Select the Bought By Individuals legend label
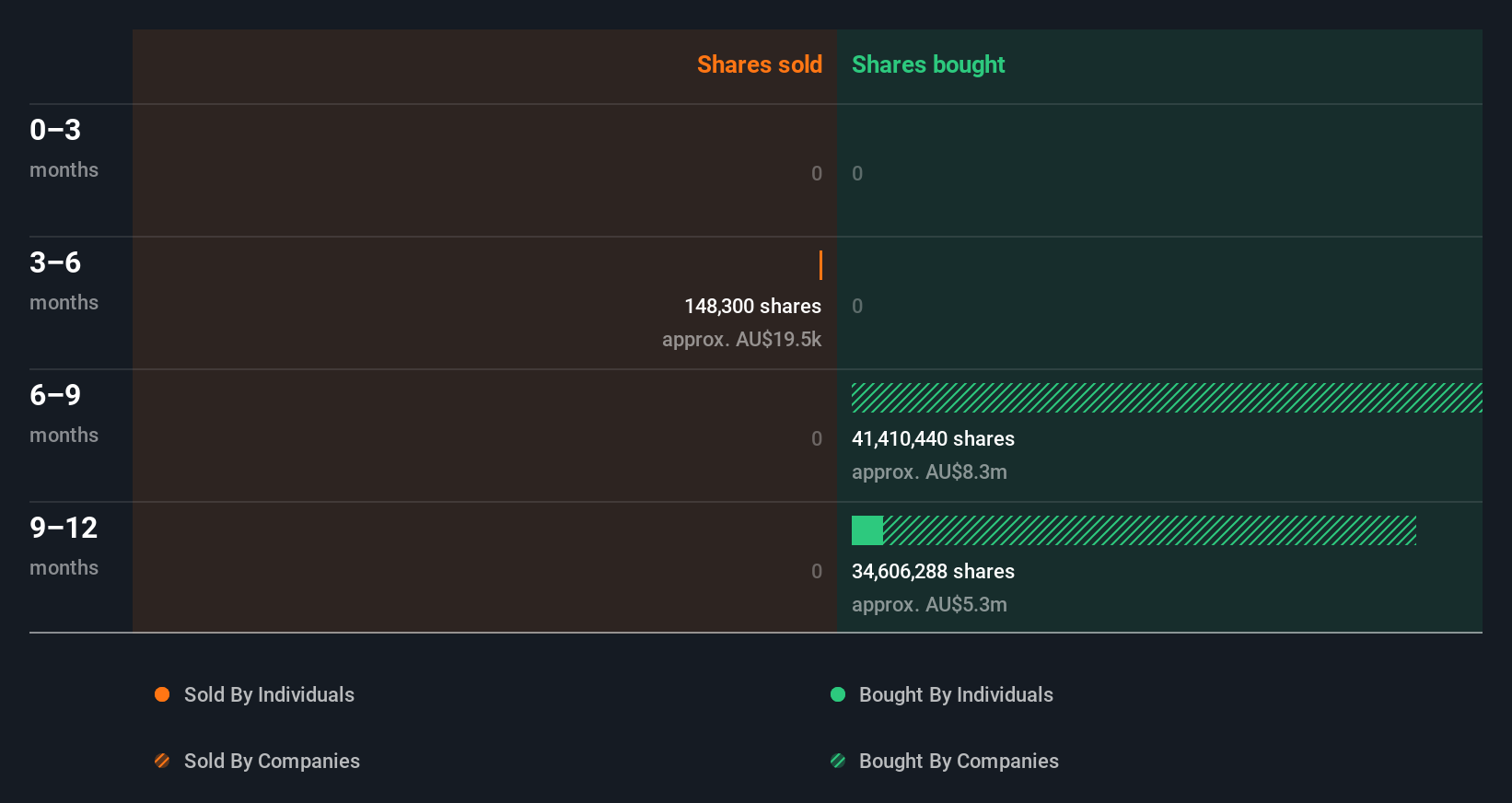 [x=956, y=695]
